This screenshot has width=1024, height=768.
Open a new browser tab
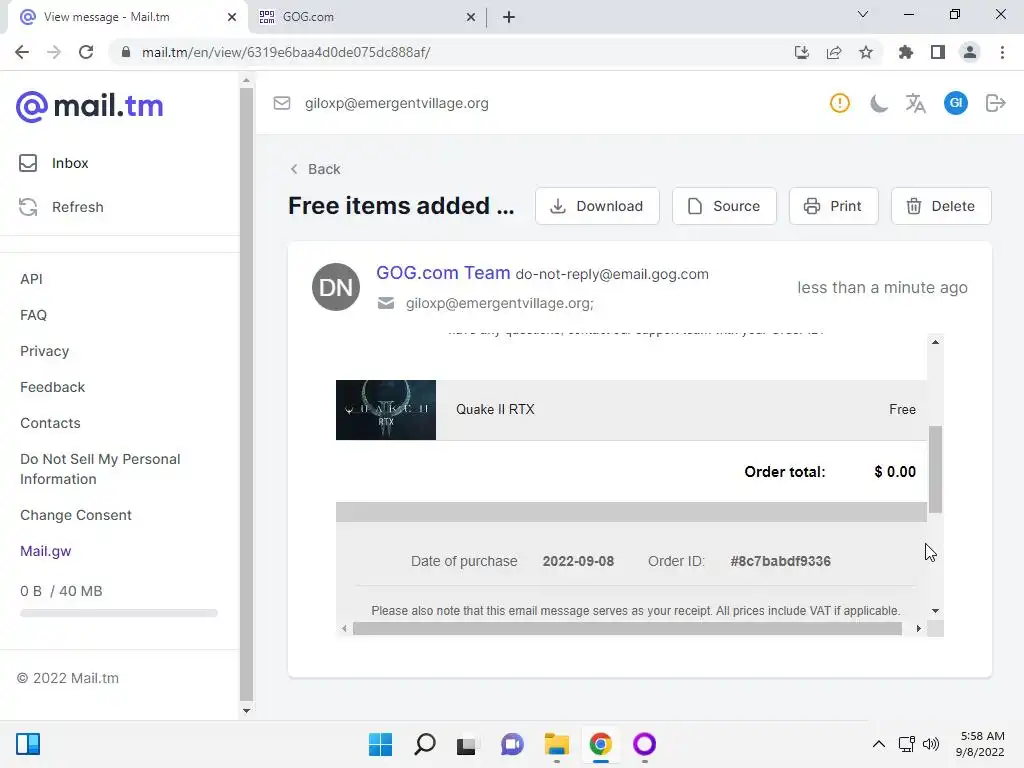509,17
